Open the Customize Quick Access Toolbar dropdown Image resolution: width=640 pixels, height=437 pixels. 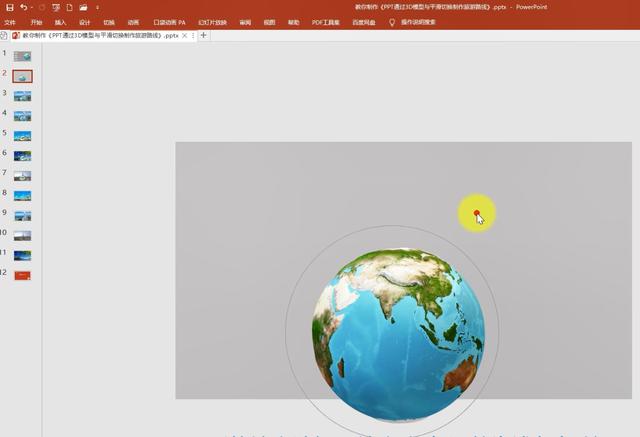(97, 7)
